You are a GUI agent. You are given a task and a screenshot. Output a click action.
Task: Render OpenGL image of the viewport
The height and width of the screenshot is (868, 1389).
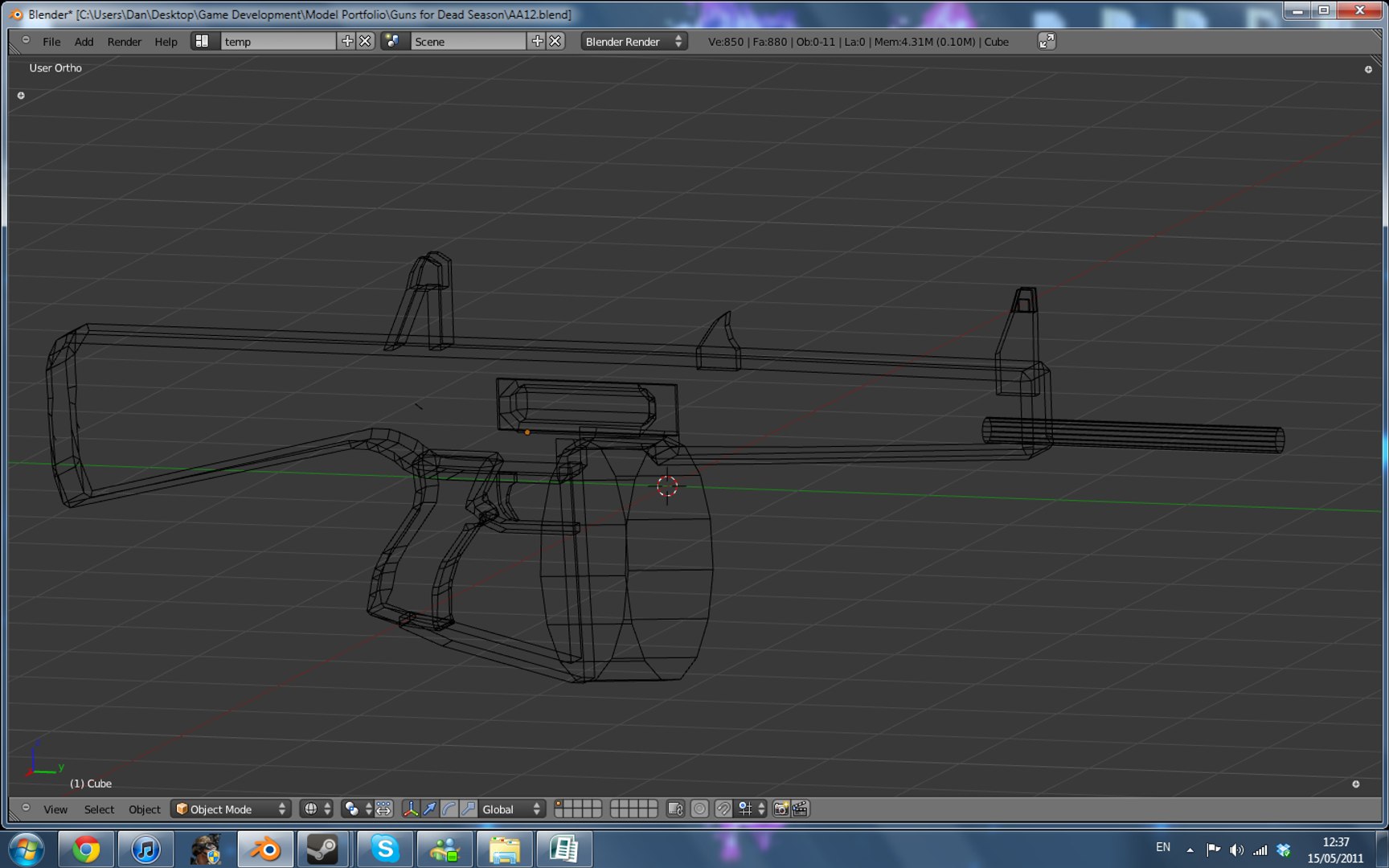pos(781,809)
